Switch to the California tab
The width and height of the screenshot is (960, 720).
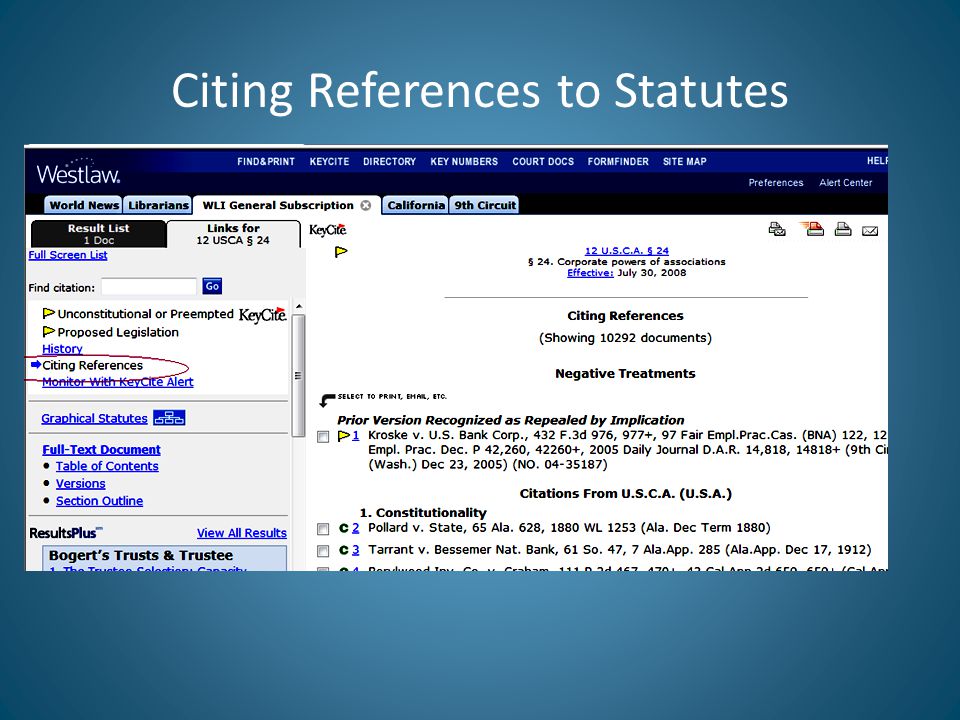coord(416,205)
